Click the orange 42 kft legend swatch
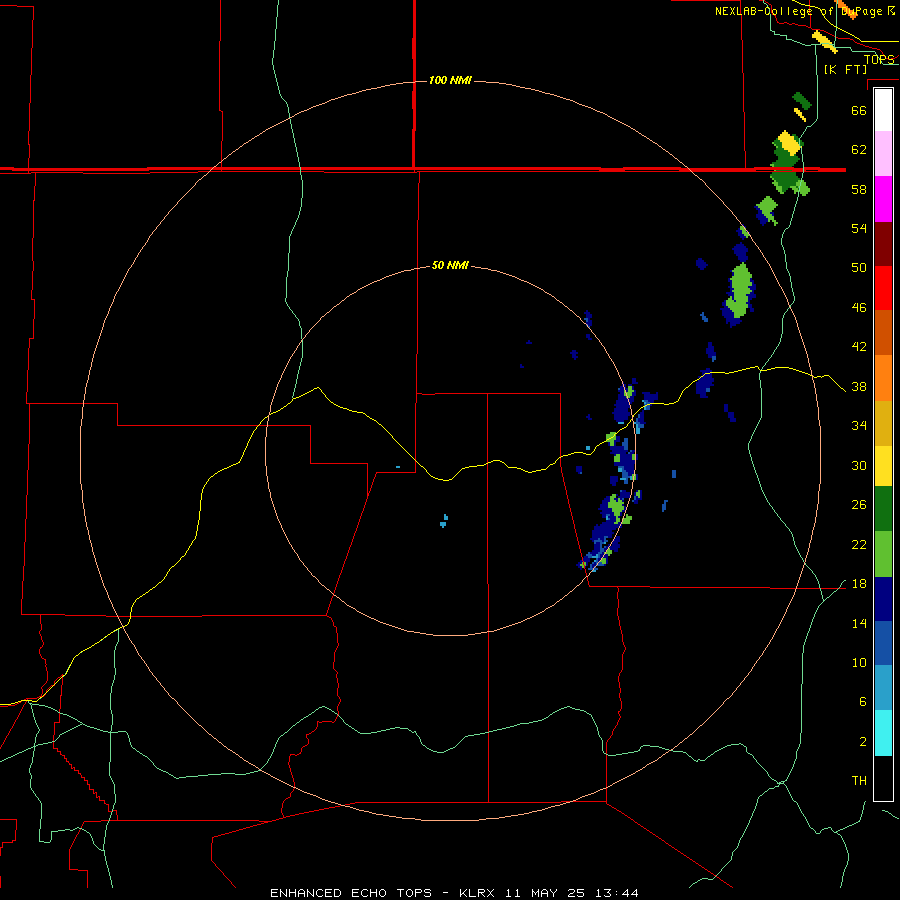This screenshot has height=900, width=900. pos(883,378)
